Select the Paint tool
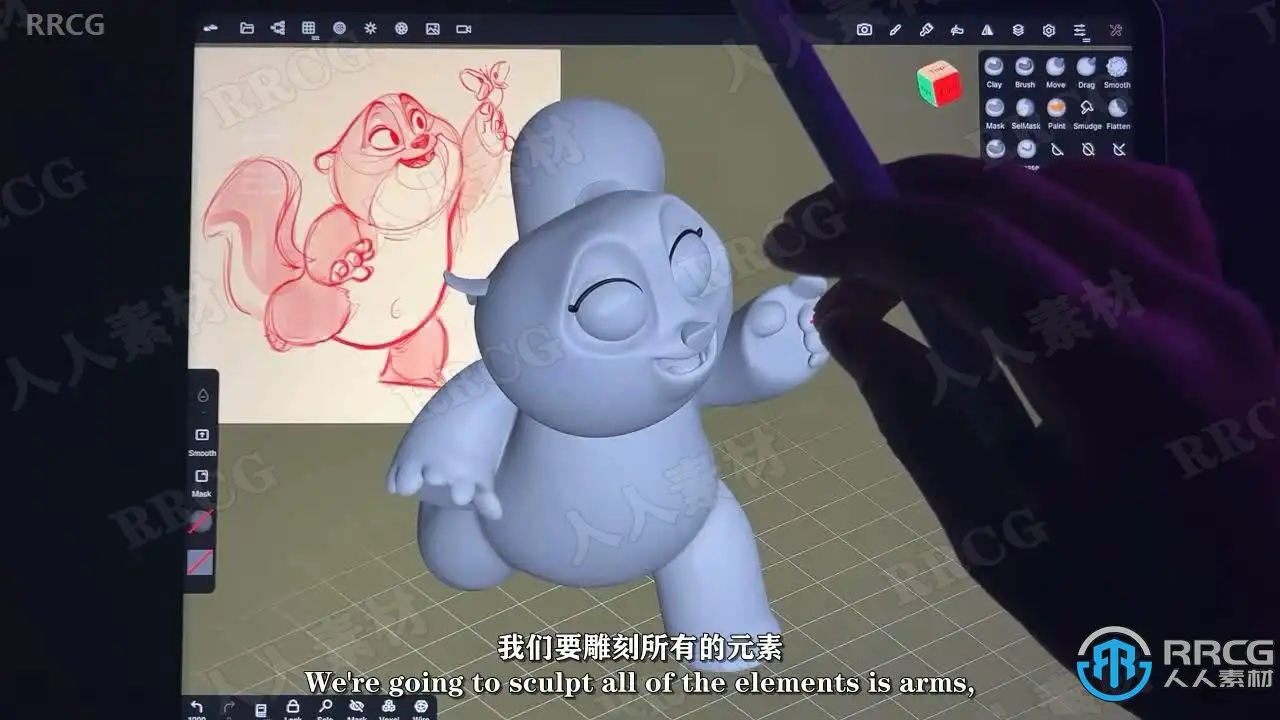This screenshot has height=720, width=1280. (x=1056, y=113)
